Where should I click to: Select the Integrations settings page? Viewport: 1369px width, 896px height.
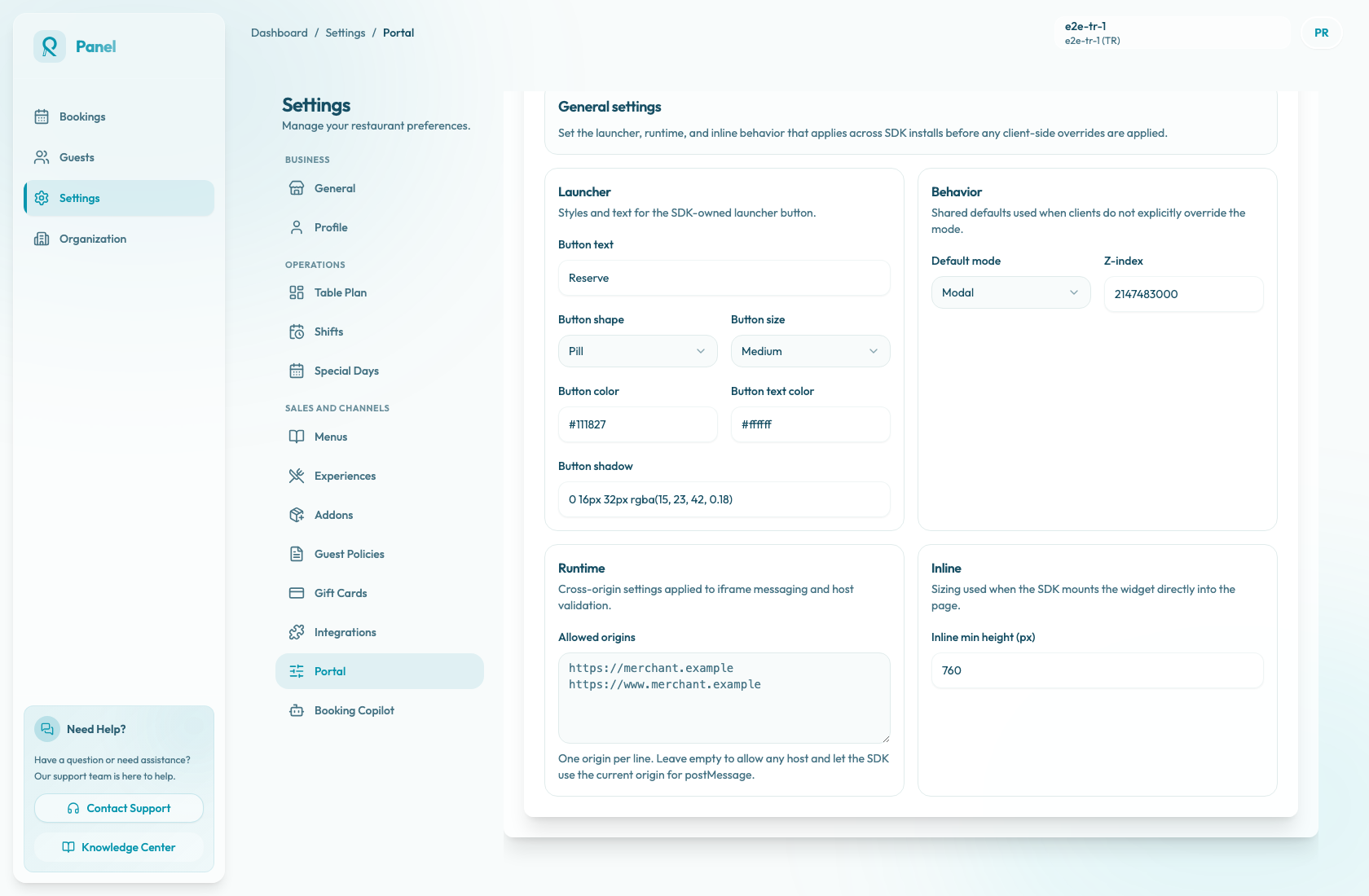pyautogui.click(x=380, y=632)
